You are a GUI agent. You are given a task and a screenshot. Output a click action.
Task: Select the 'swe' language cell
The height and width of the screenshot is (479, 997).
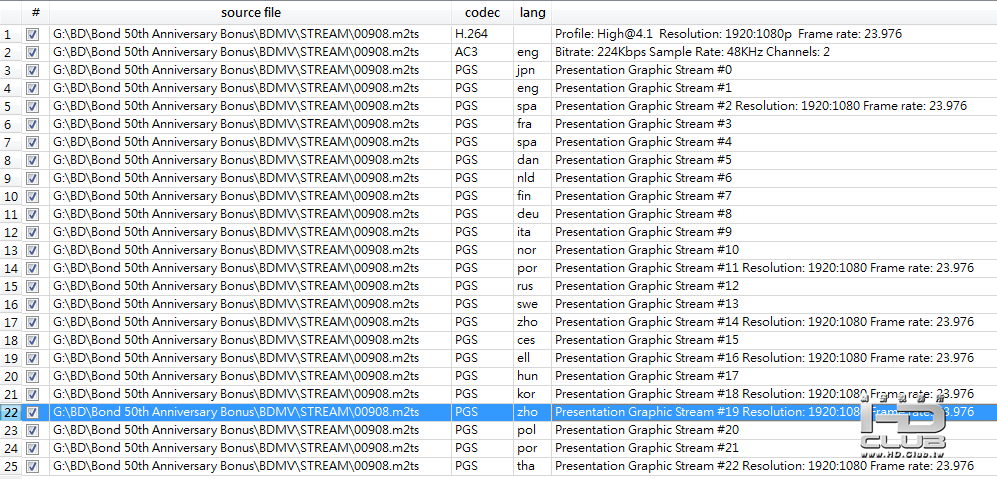(532, 304)
